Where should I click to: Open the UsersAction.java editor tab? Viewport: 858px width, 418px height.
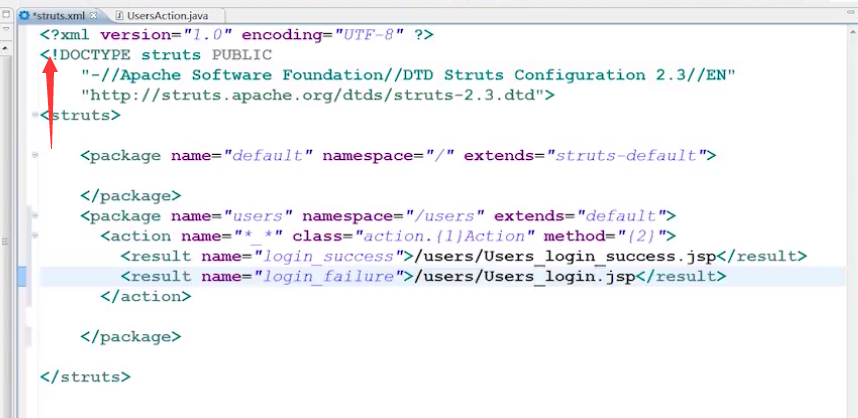click(x=167, y=15)
